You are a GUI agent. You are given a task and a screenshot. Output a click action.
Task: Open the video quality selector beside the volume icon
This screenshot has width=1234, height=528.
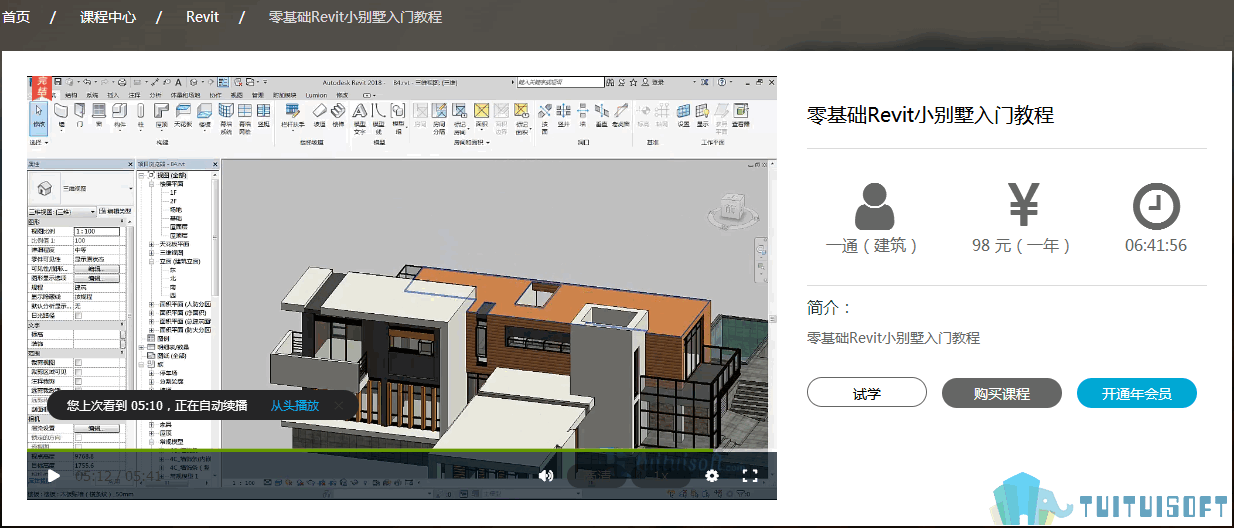click(596, 476)
